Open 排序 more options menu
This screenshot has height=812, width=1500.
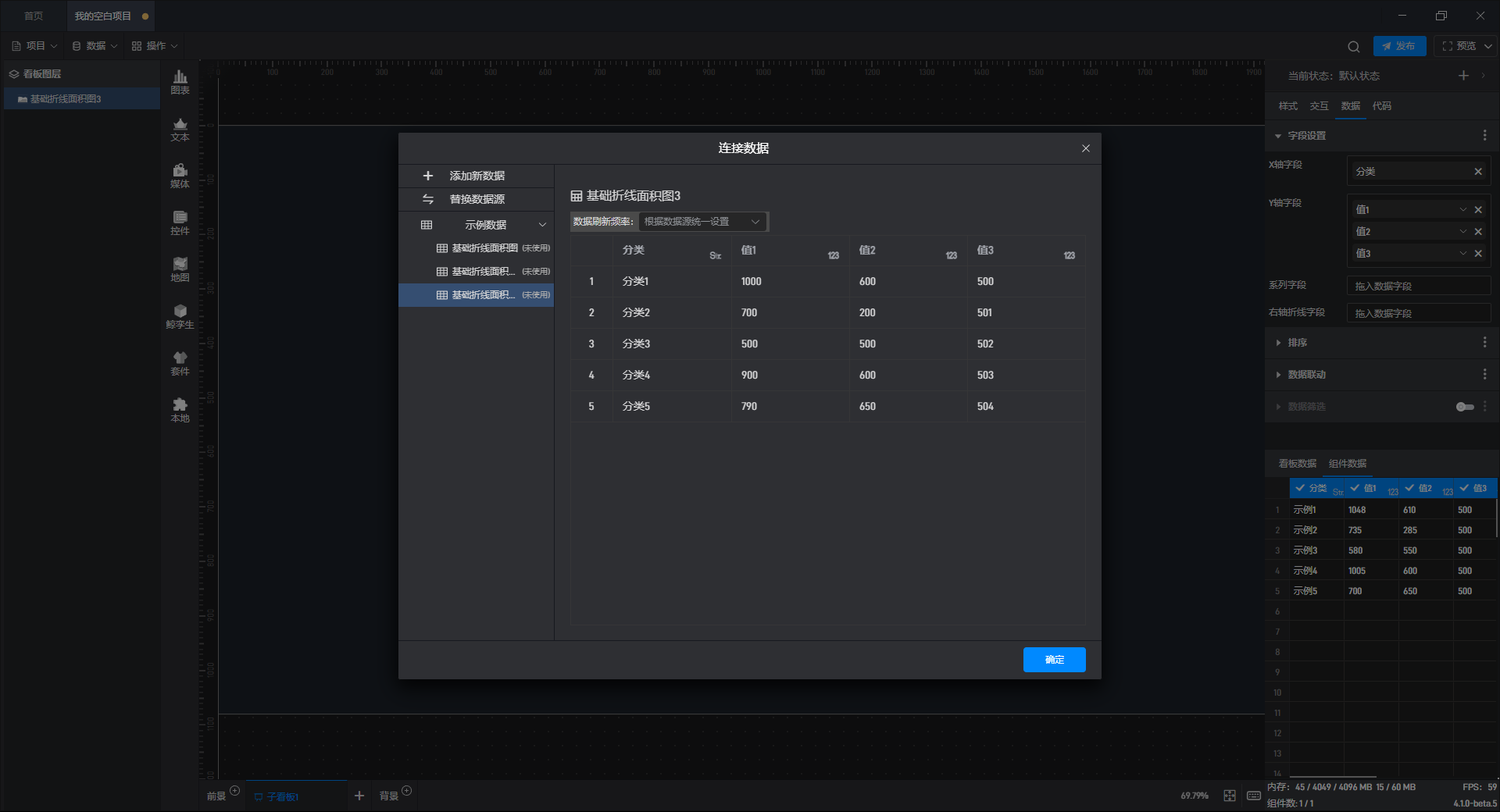[1484, 343]
